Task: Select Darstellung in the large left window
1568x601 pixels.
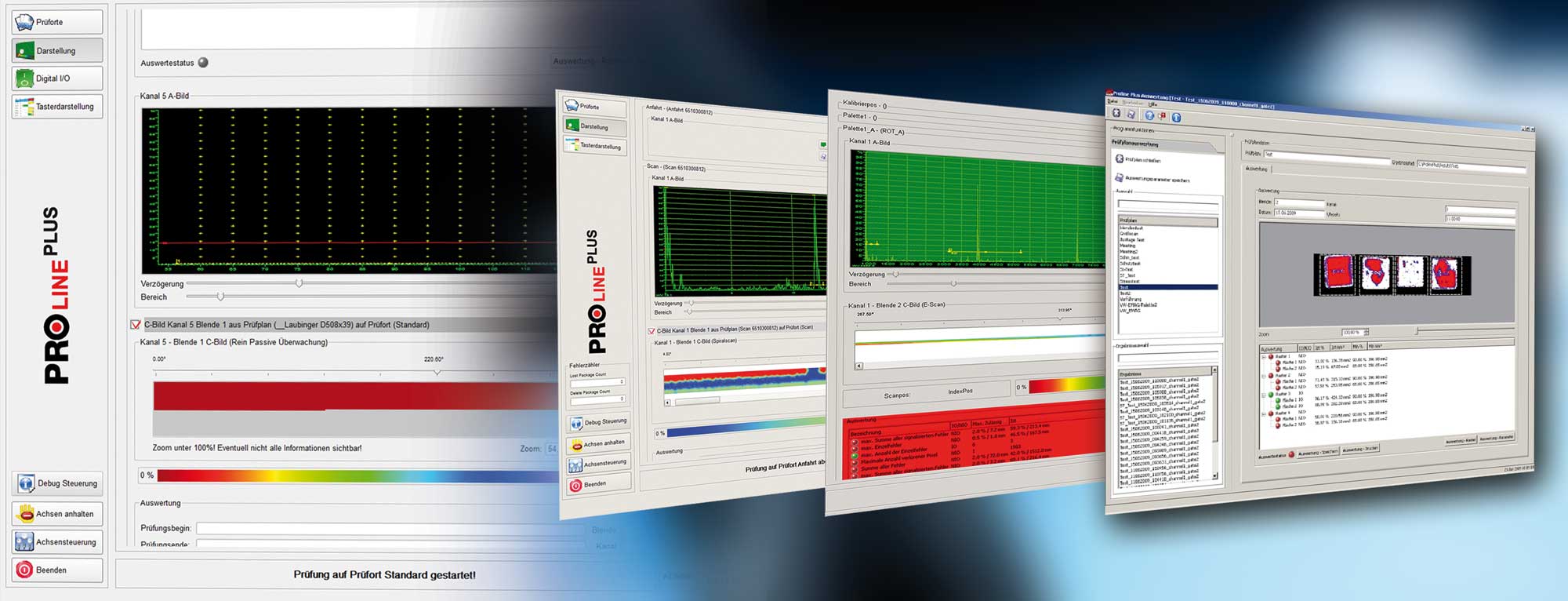Action: point(57,50)
